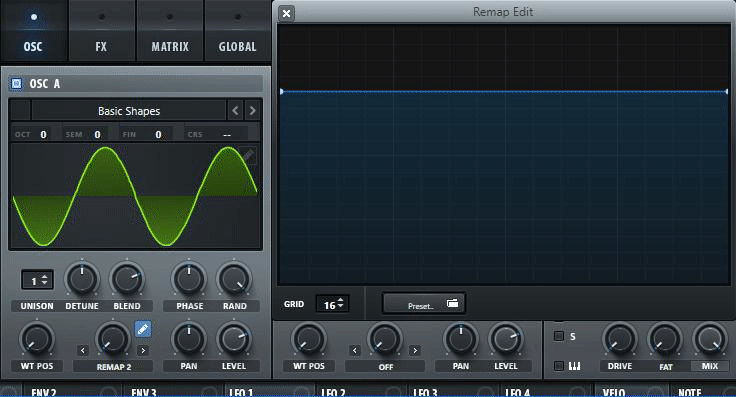Click the right remap curve endpoint

pyautogui.click(x=727, y=92)
